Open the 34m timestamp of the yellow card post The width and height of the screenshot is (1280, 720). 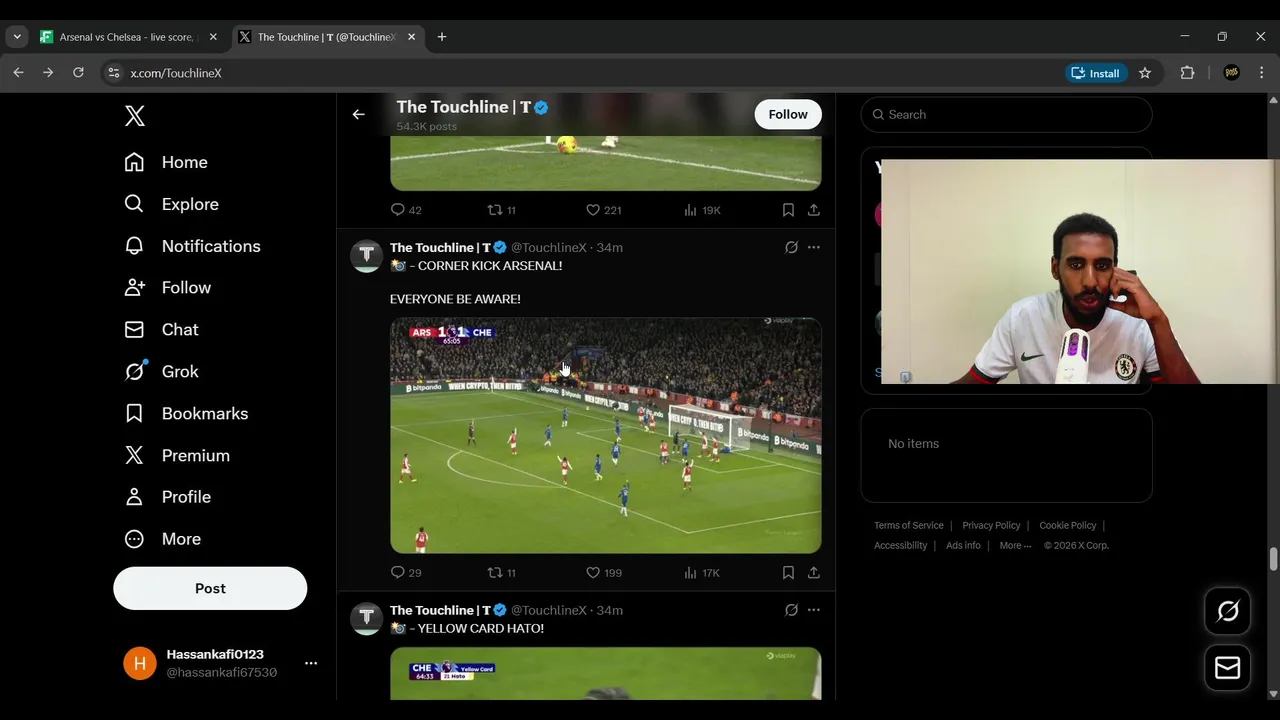[x=610, y=610]
